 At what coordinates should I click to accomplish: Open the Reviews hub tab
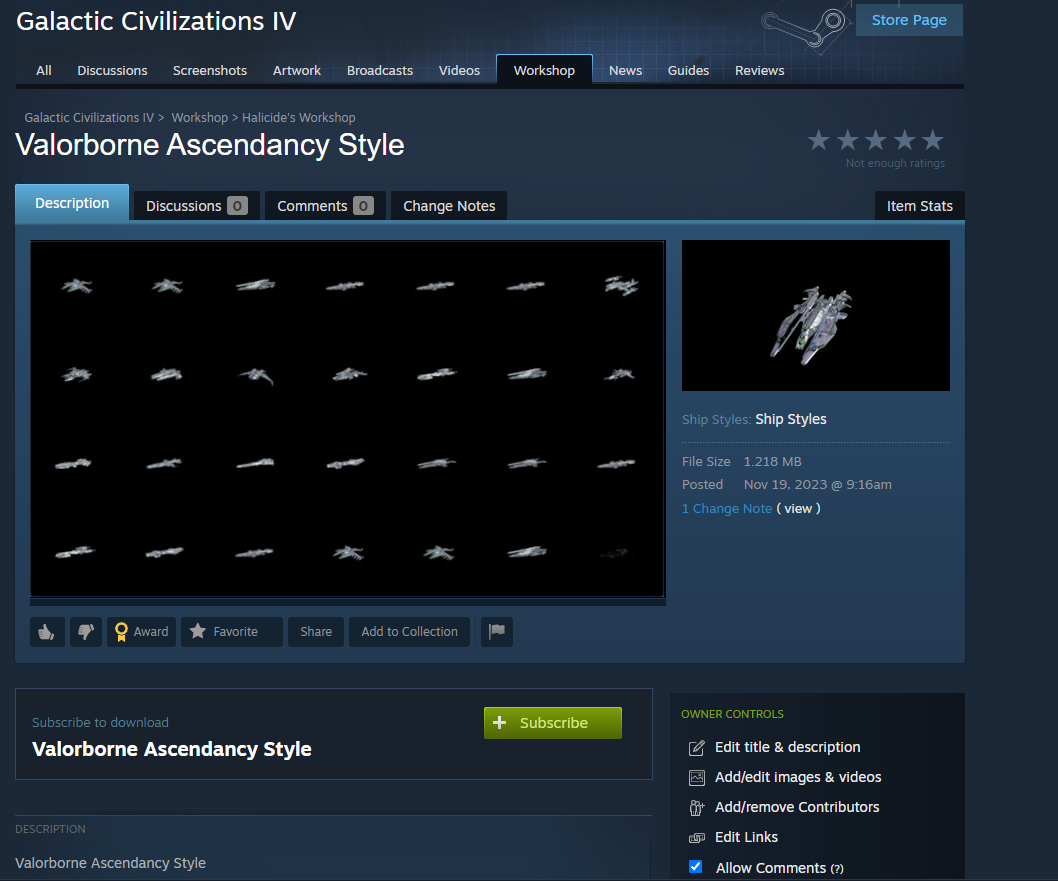[760, 70]
